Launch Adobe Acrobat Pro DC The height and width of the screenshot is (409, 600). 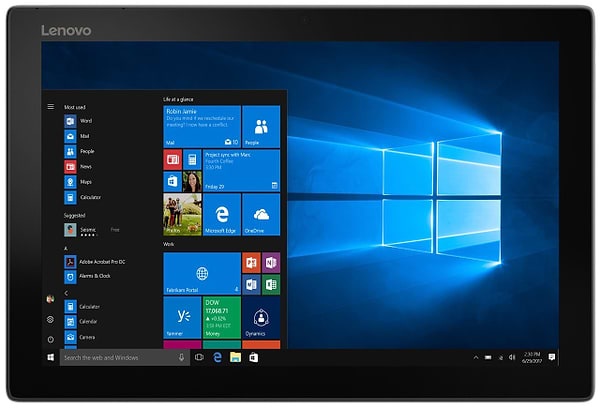(95, 262)
